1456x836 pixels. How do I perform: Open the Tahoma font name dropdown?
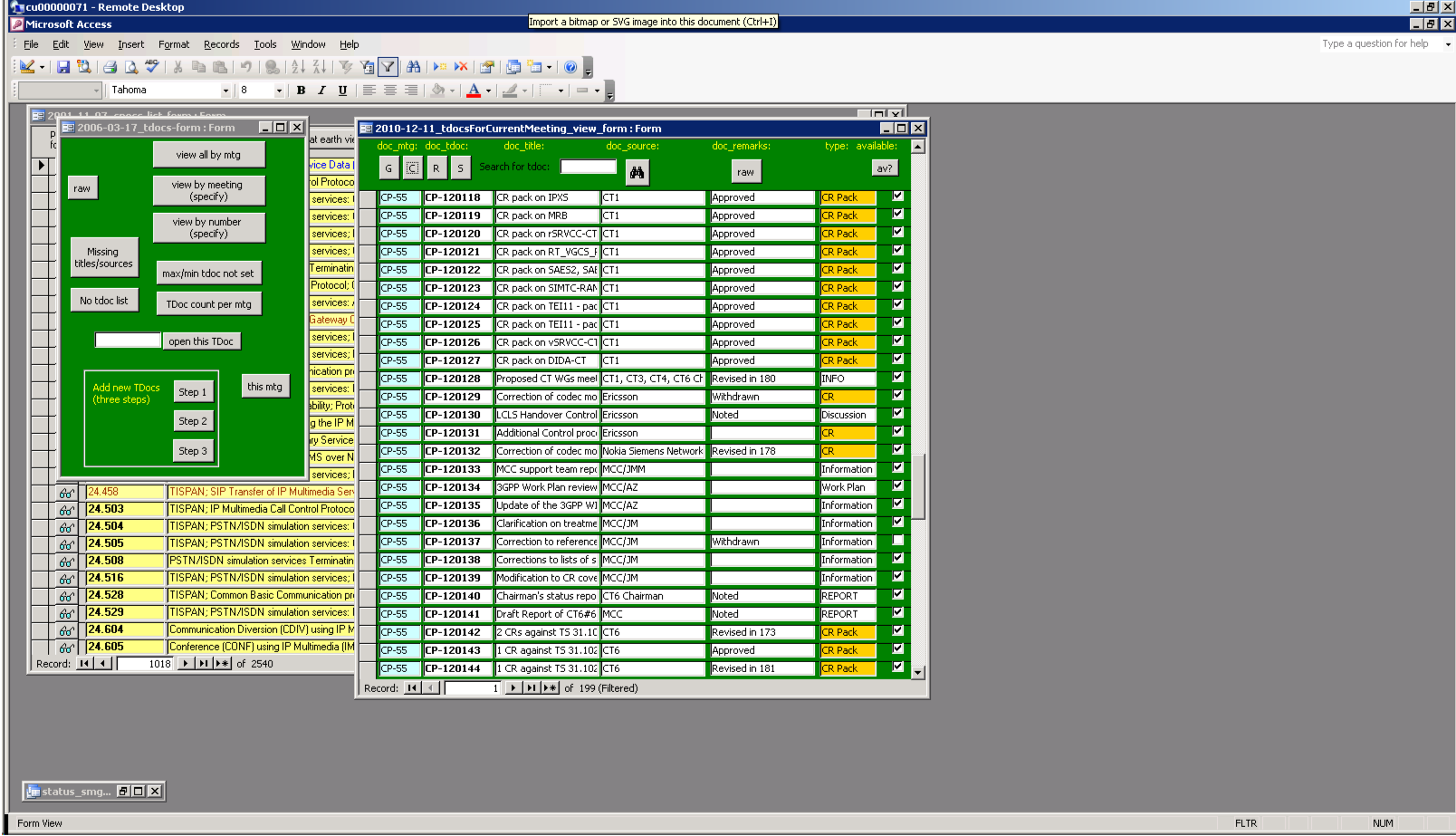coord(225,91)
